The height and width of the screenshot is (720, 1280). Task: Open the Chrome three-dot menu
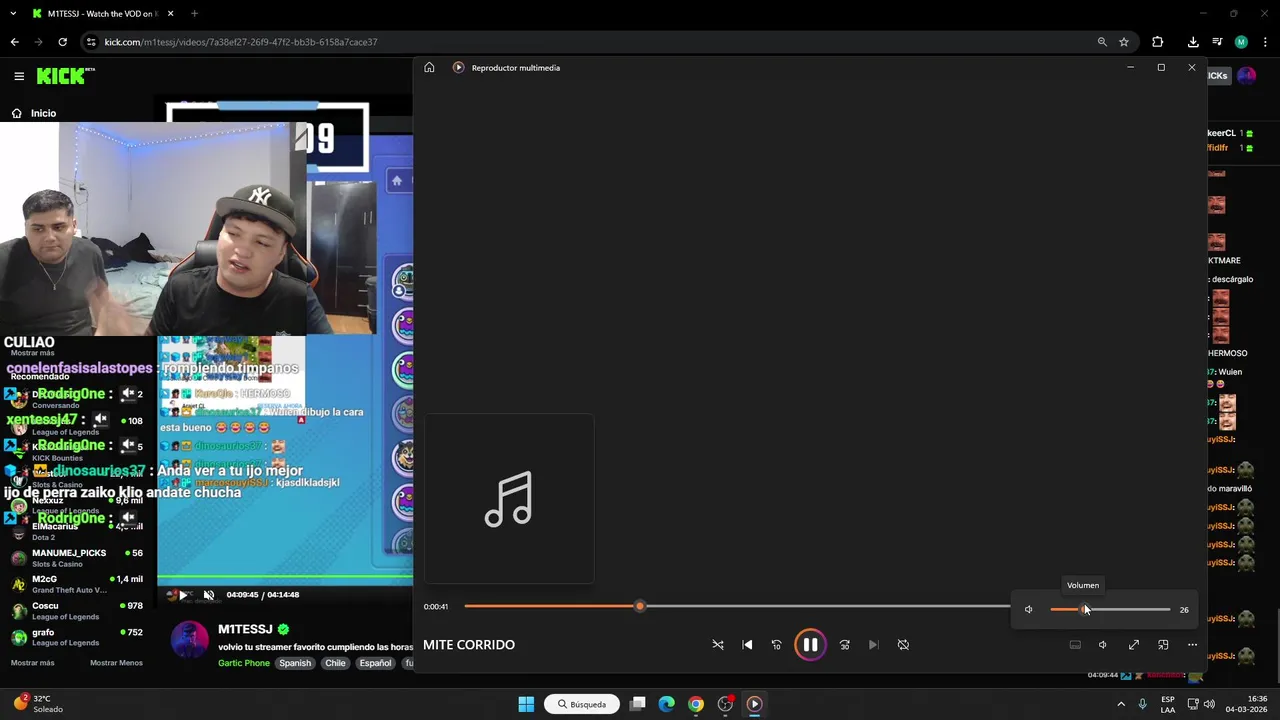coord(1265,42)
